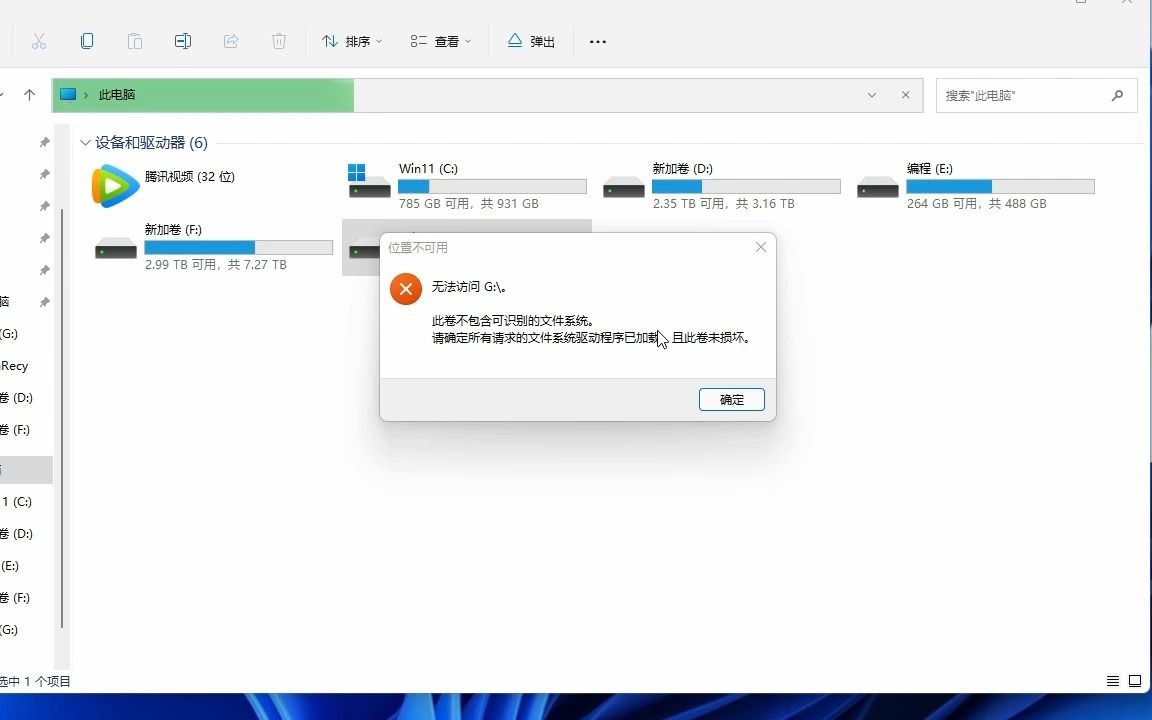Unpin the top pinned item in the sidebar
This screenshot has width=1152, height=720.
(x=43, y=142)
